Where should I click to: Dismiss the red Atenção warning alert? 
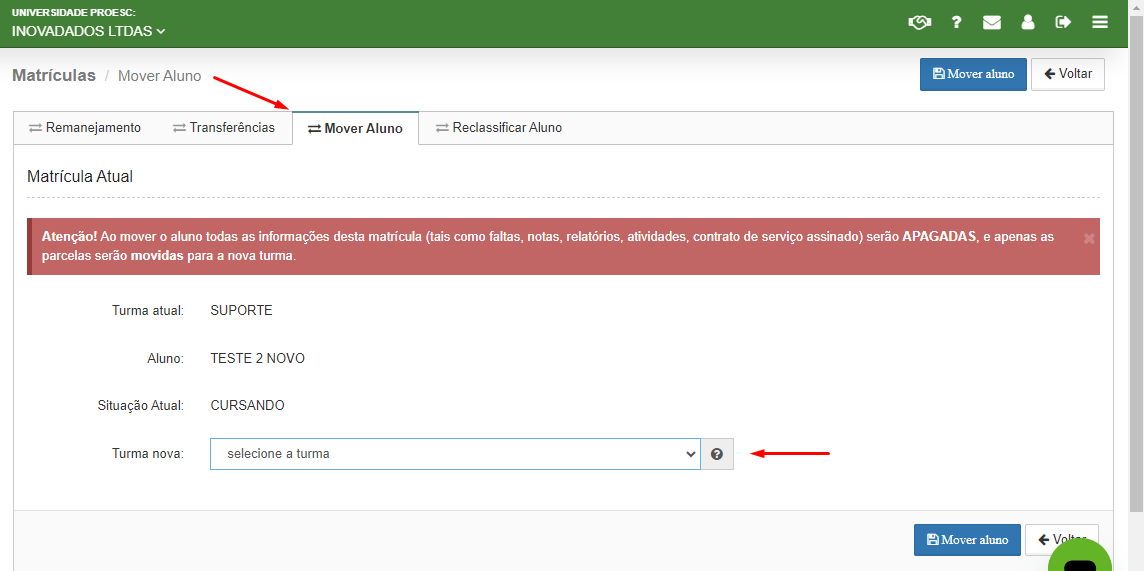click(1089, 238)
